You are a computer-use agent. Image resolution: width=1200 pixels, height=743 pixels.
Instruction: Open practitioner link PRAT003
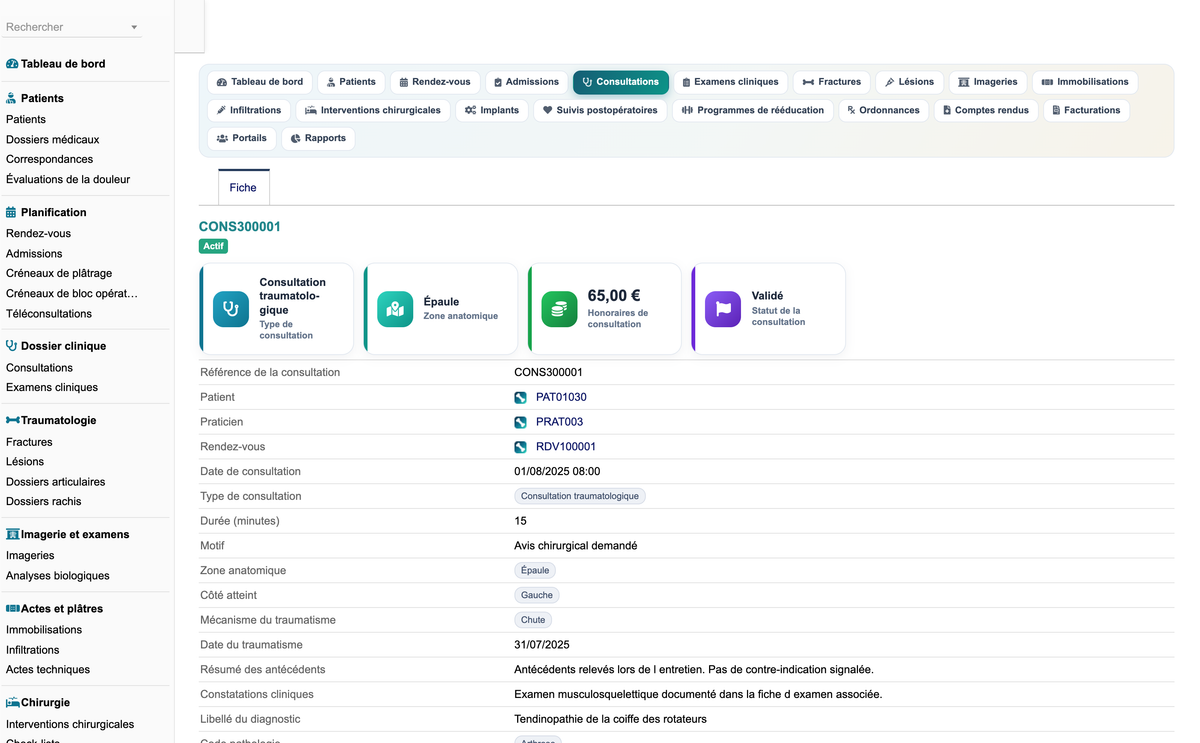[559, 422]
